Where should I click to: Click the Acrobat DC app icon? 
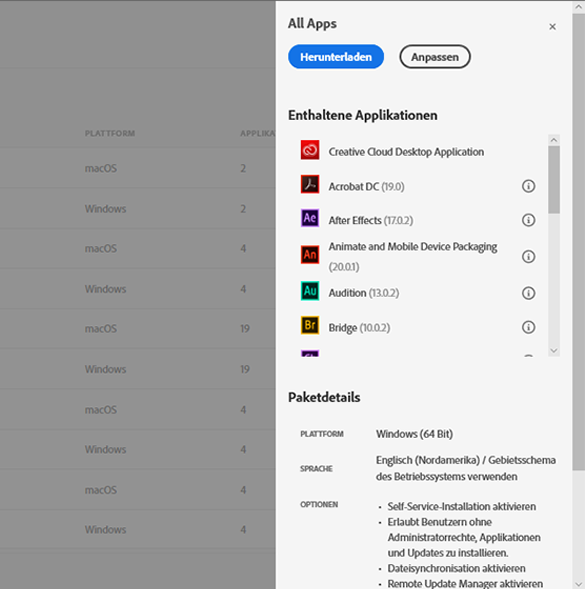[310, 184]
